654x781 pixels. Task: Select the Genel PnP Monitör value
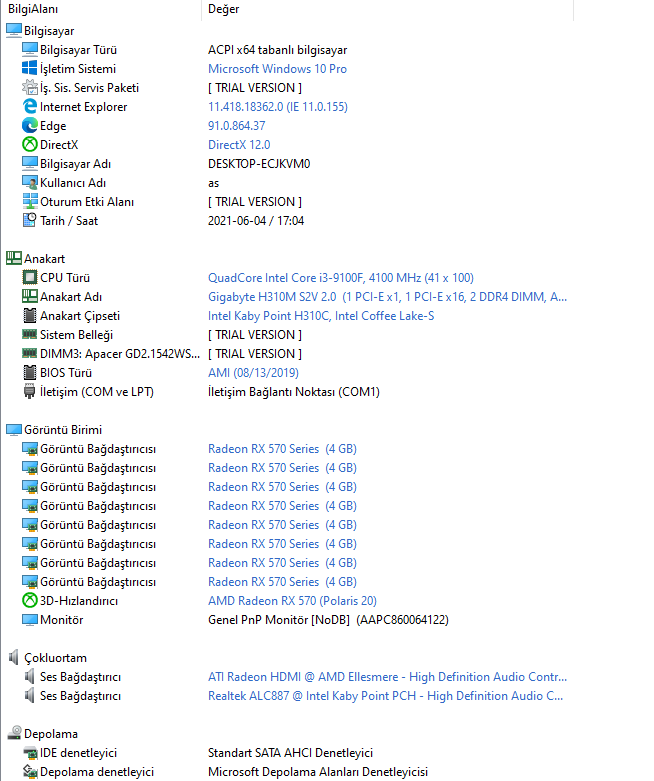[328, 620]
